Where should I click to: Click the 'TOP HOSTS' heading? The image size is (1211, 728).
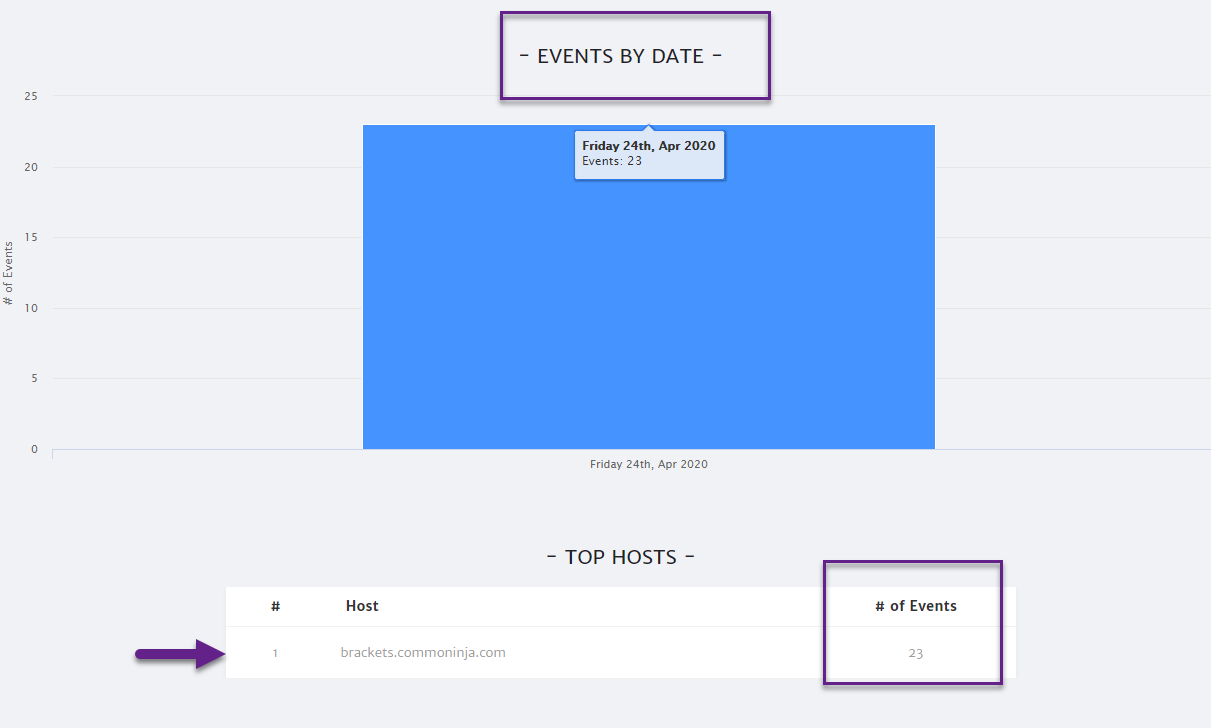(620, 557)
